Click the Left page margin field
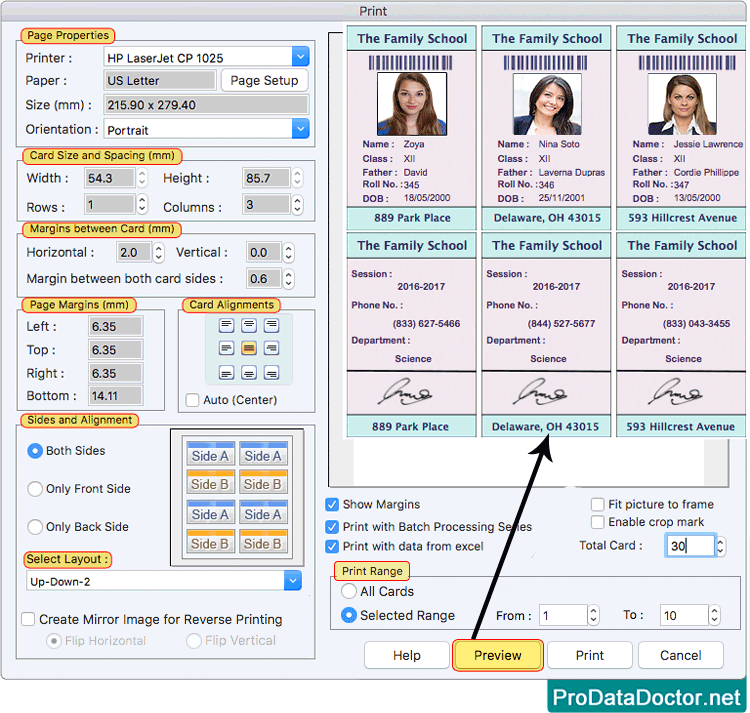750x713 pixels. (x=115, y=327)
